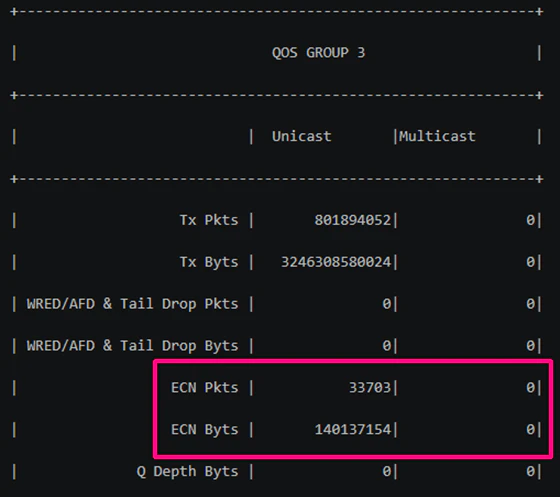Click the ECN Pkts value 33703
The height and width of the screenshot is (497, 560).
[x=370, y=388]
